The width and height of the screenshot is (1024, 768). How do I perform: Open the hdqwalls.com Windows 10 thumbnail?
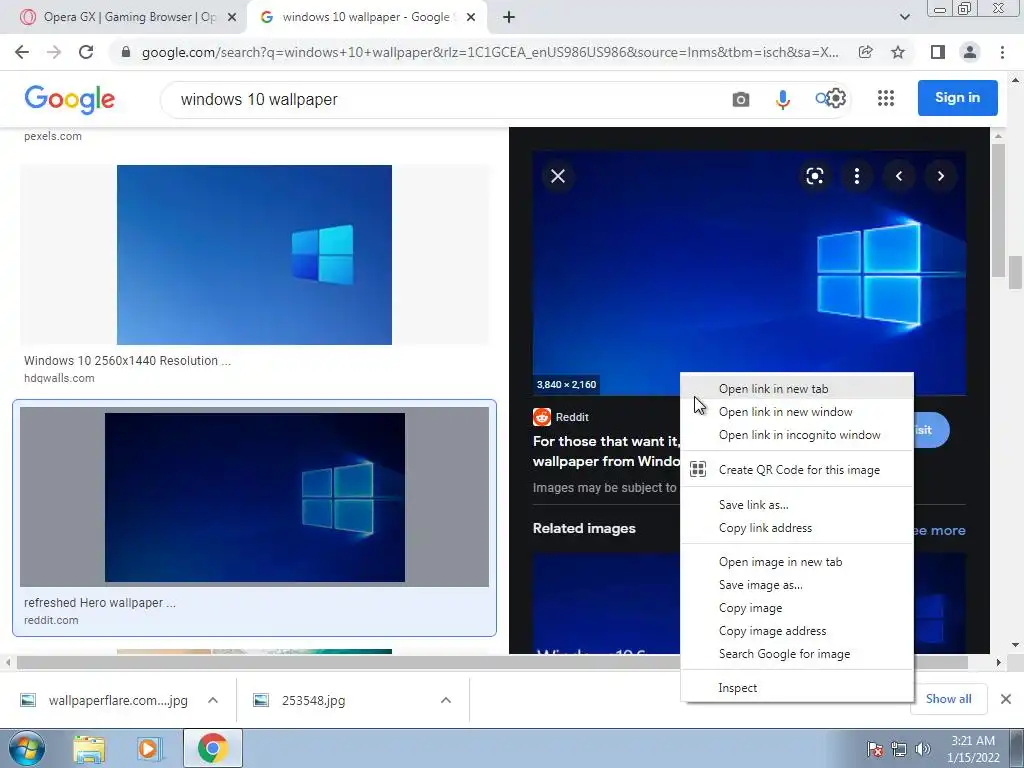pyautogui.click(x=254, y=255)
